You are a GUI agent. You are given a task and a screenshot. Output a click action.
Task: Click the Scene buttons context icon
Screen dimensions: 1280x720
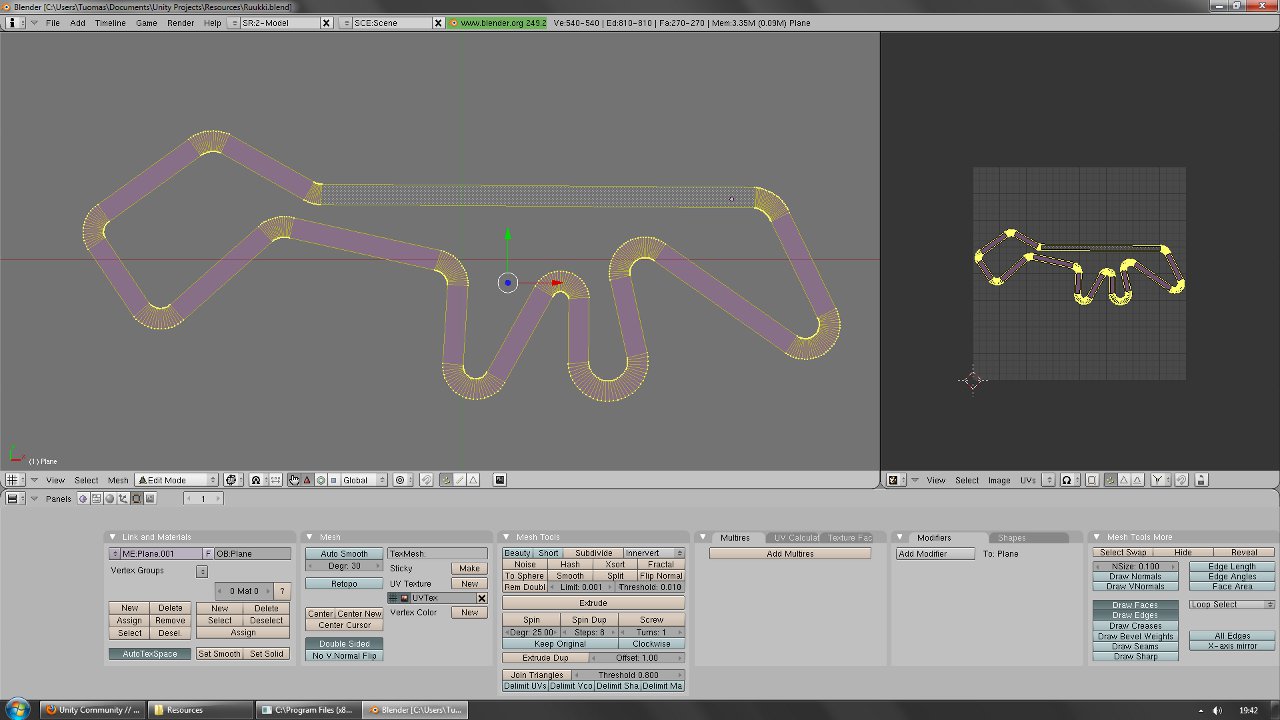click(x=151, y=499)
